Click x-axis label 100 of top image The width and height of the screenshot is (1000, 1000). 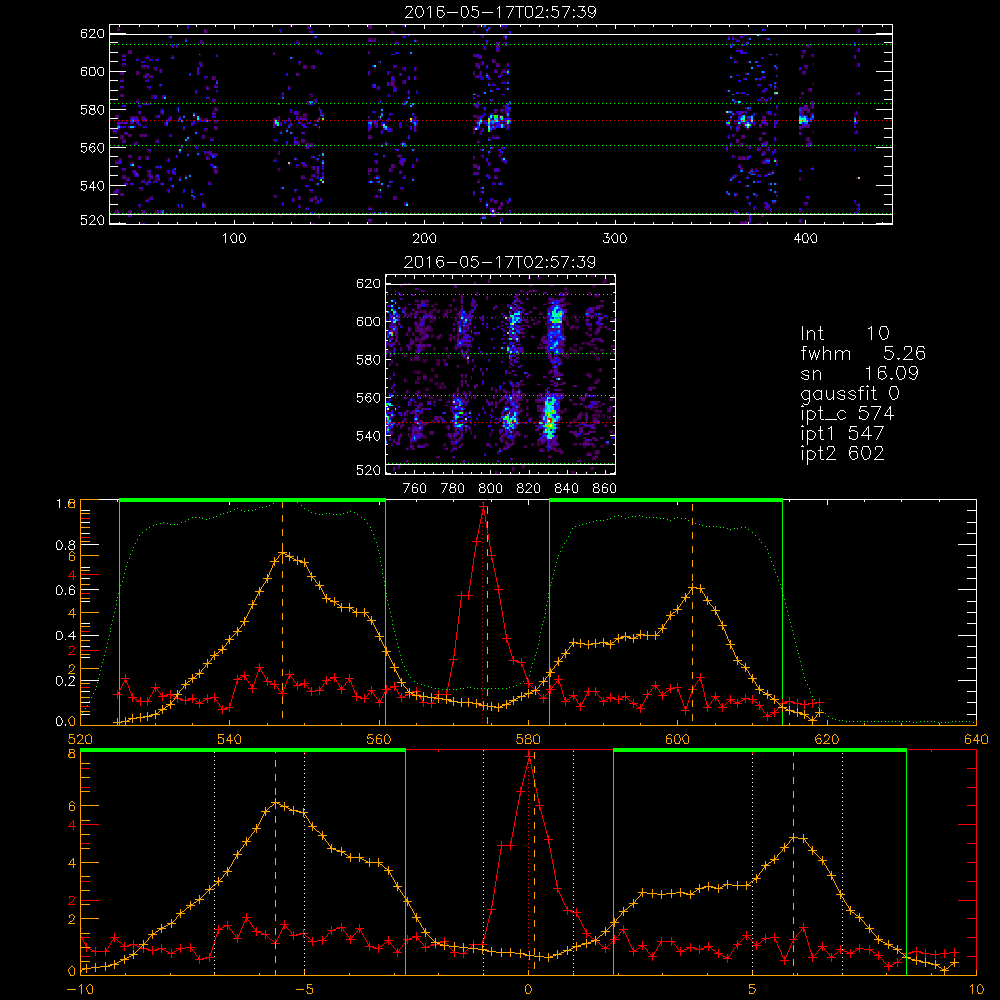click(x=234, y=239)
